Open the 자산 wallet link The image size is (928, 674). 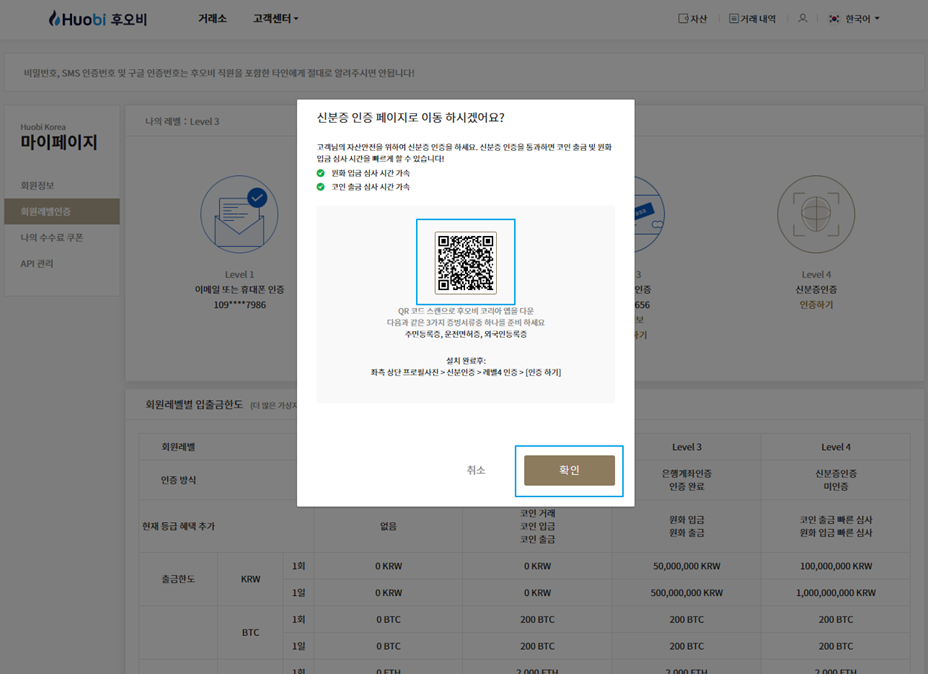tap(692, 19)
